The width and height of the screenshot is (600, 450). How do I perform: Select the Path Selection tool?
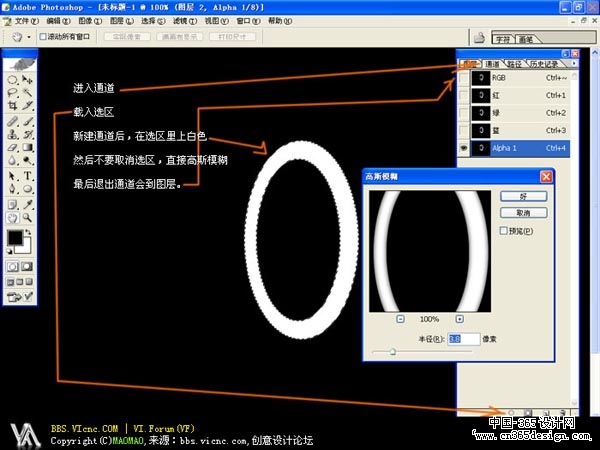point(12,176)
